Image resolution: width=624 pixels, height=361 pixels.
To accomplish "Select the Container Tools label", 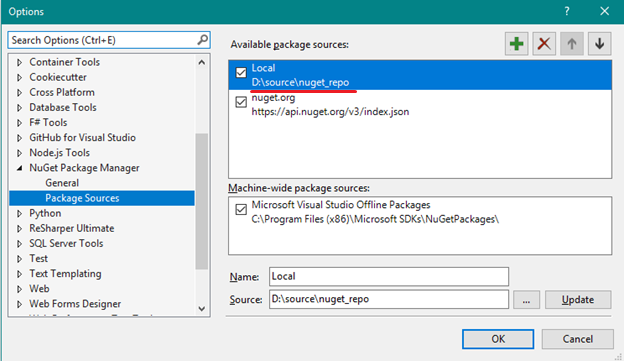I will point(64,62).
